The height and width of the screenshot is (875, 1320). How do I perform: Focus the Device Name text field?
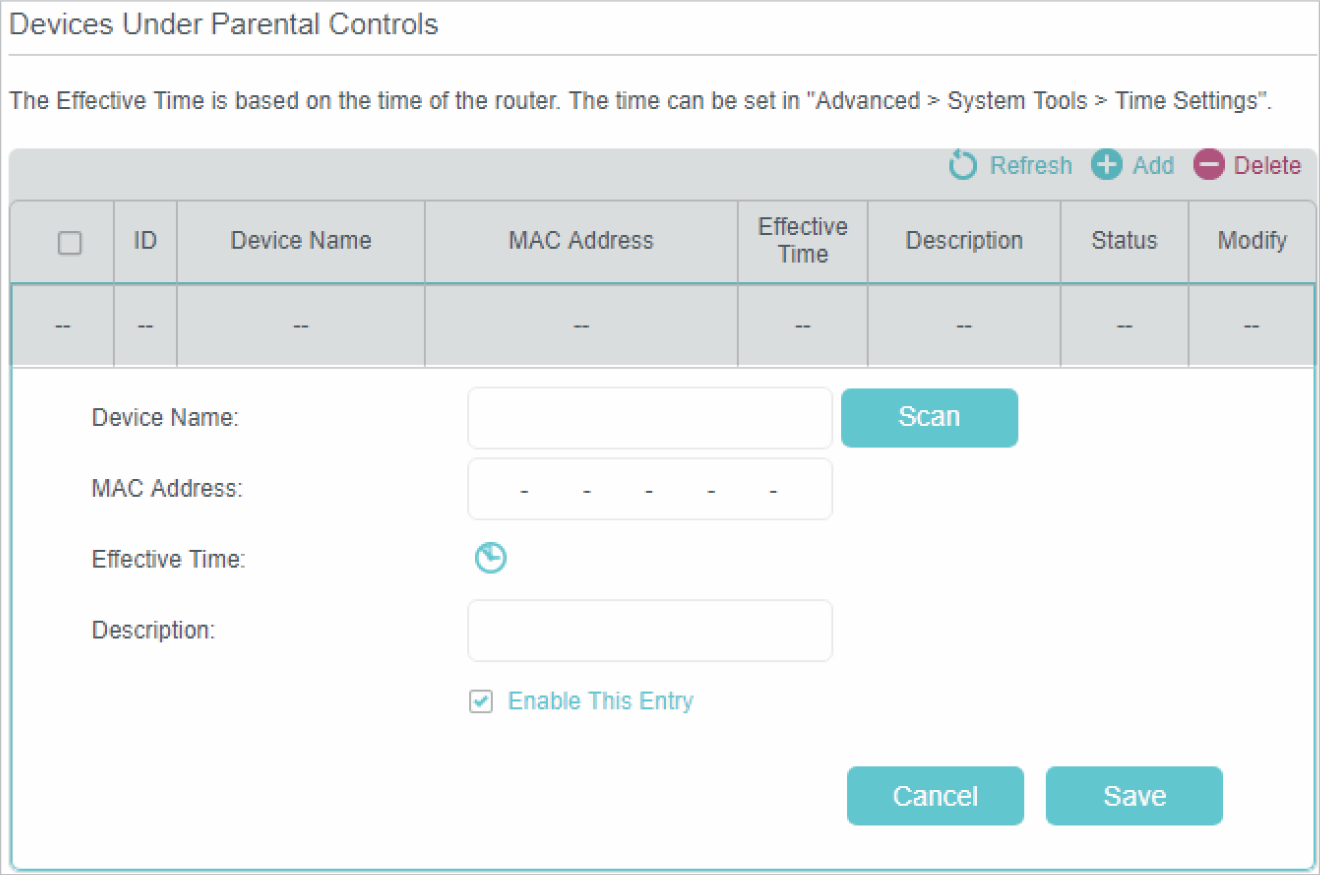point(650,418)
